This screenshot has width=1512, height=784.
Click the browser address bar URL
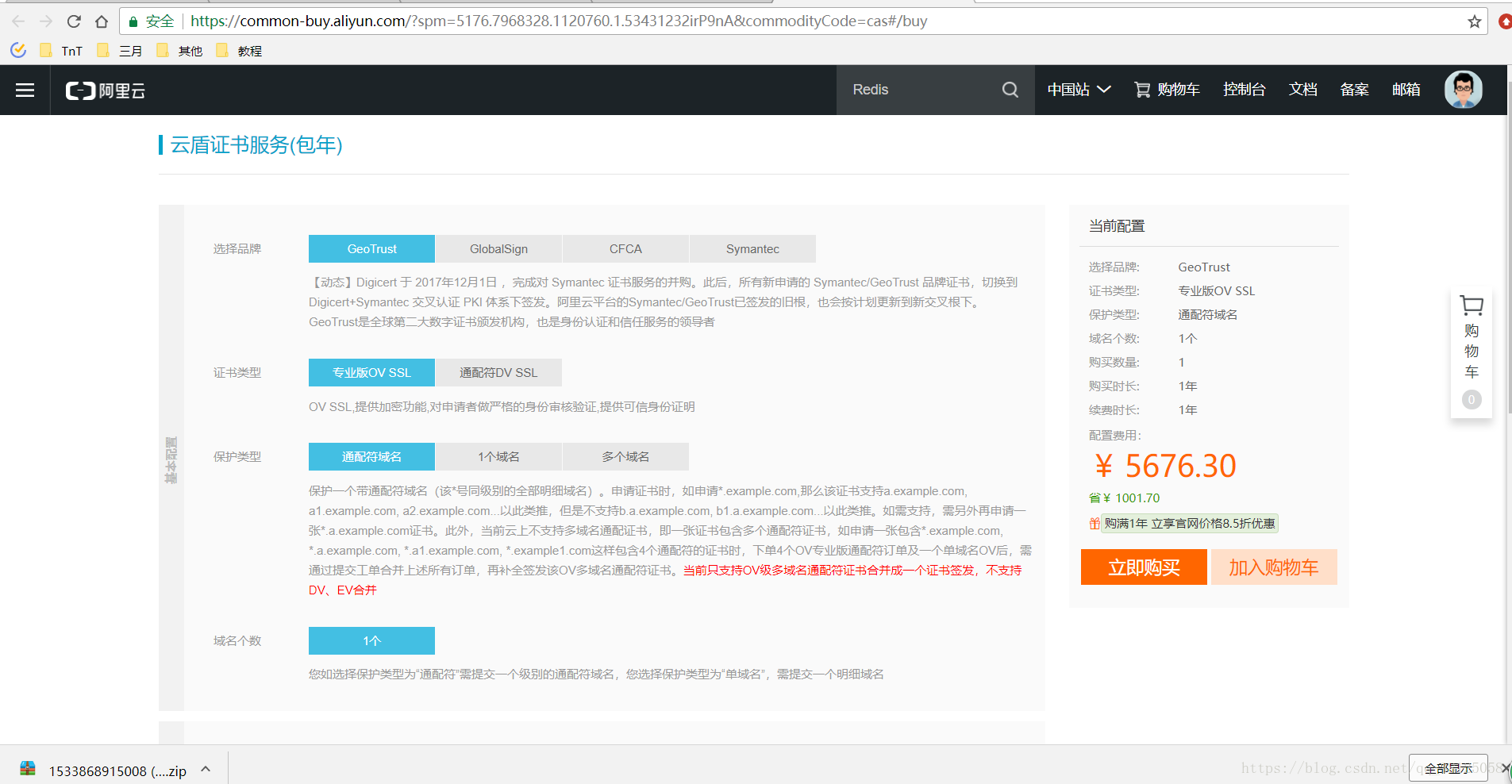coord(559,21)
